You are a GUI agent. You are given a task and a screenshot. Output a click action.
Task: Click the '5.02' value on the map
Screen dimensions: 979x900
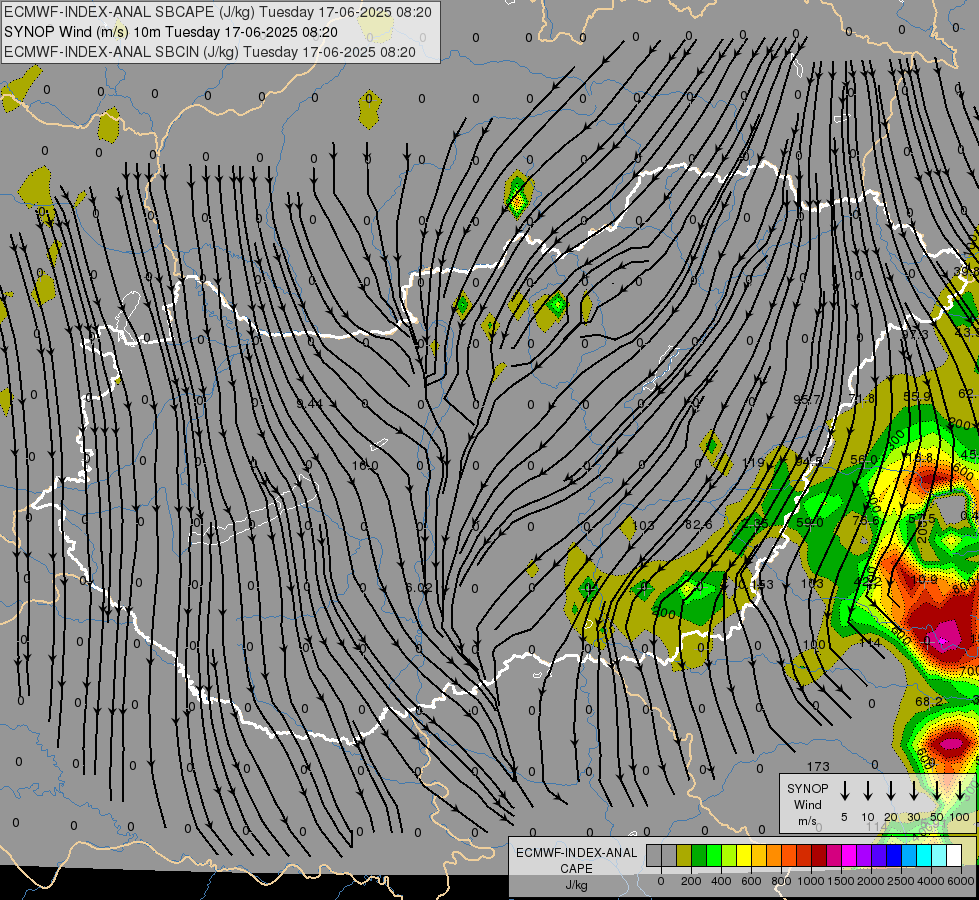click(x=419, y=588)
